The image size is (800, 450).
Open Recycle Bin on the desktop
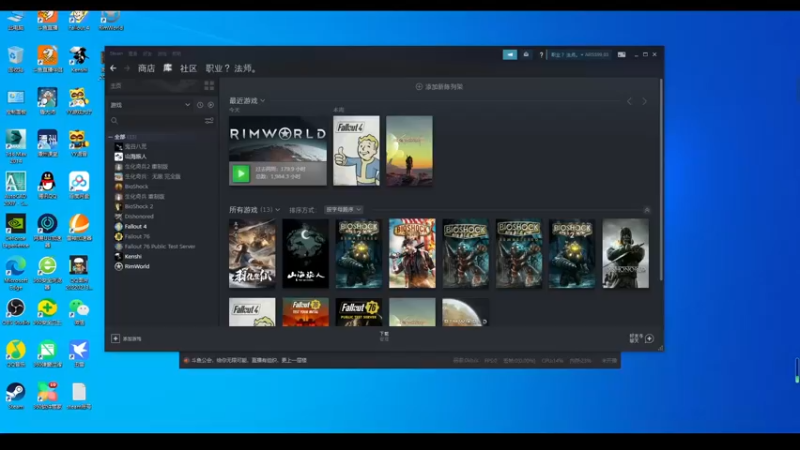(16, 60)
